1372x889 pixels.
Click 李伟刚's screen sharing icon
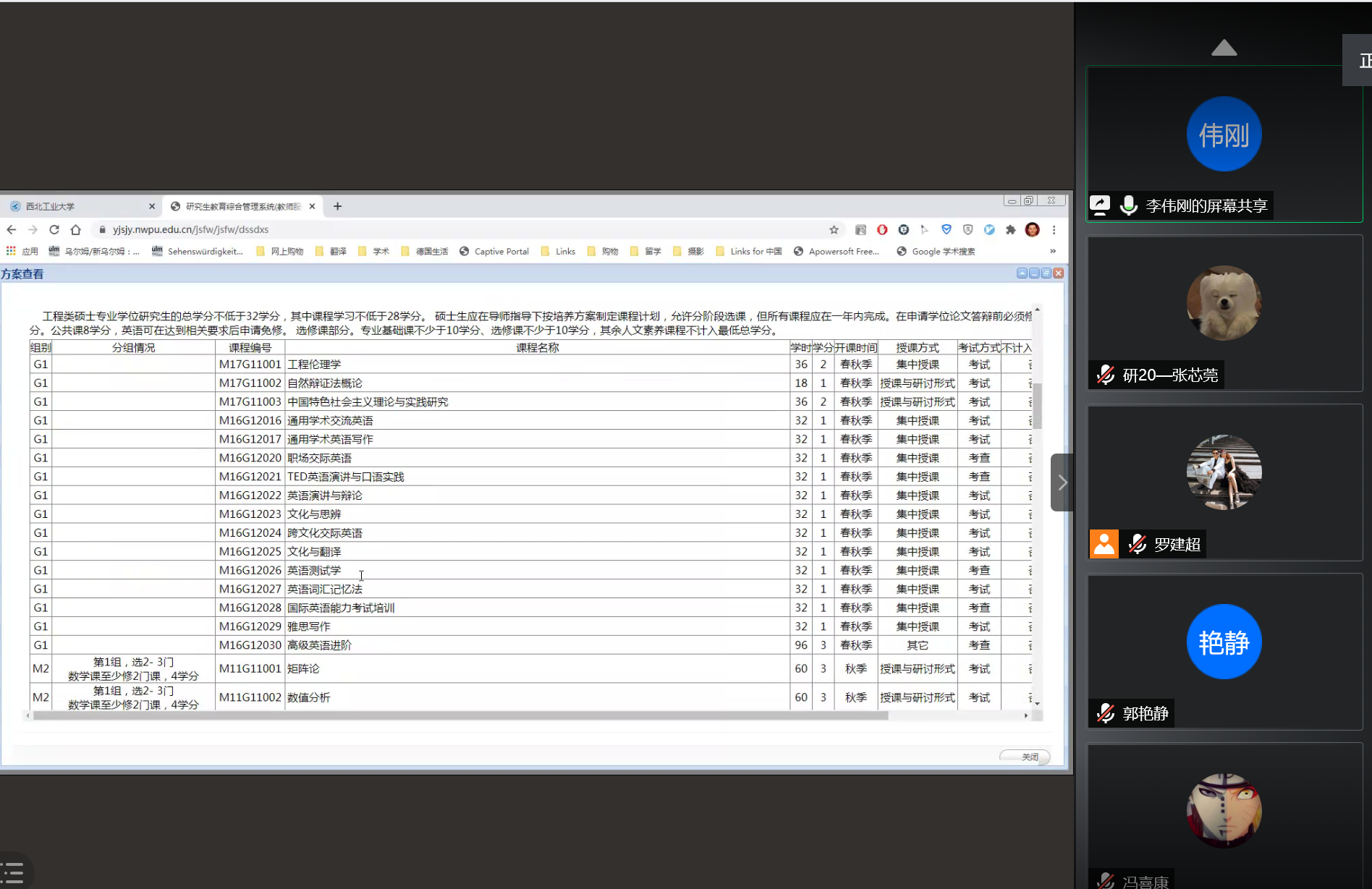pos(1100,205)
